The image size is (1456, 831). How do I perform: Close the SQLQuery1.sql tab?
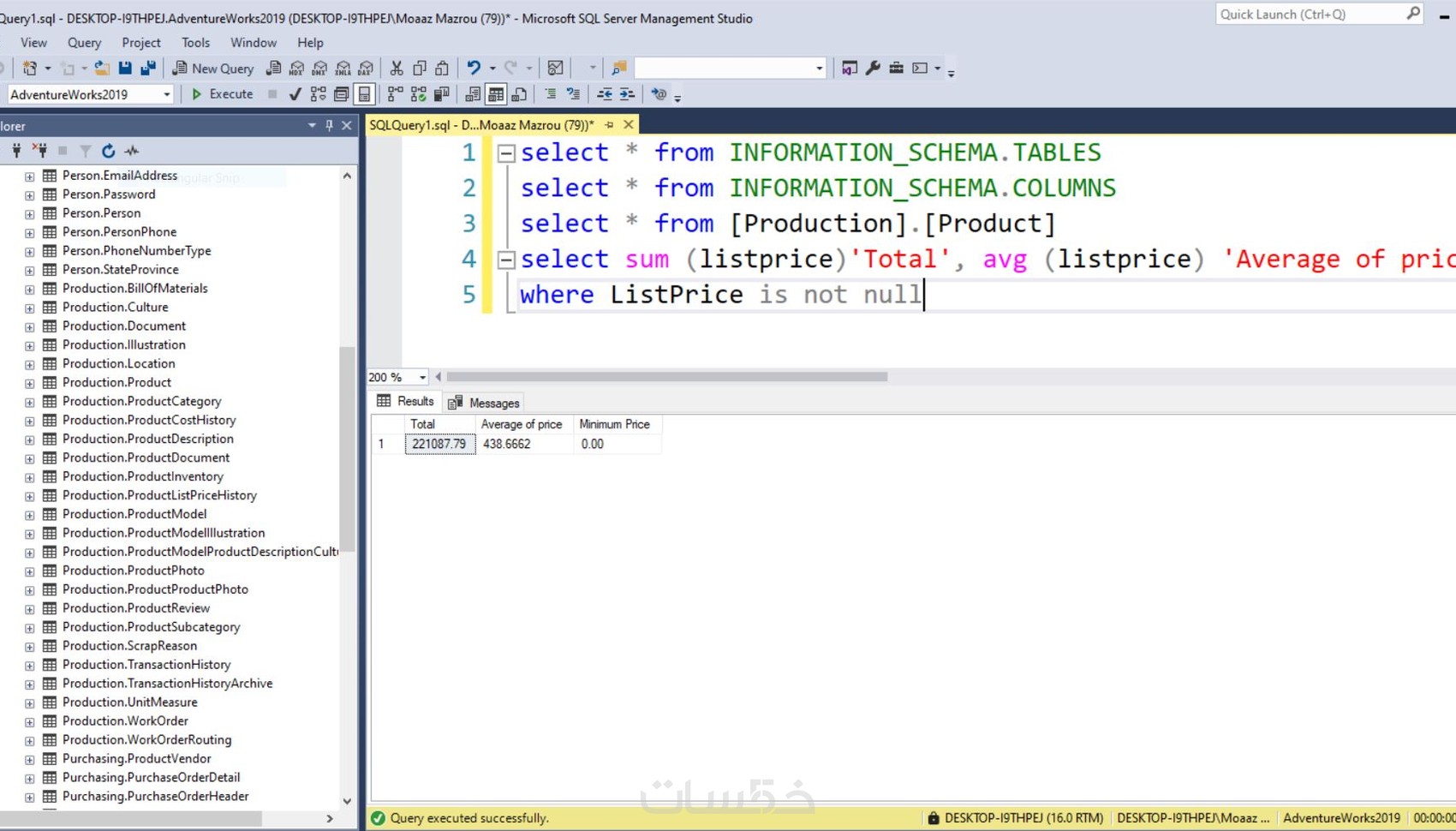point(629,125)
